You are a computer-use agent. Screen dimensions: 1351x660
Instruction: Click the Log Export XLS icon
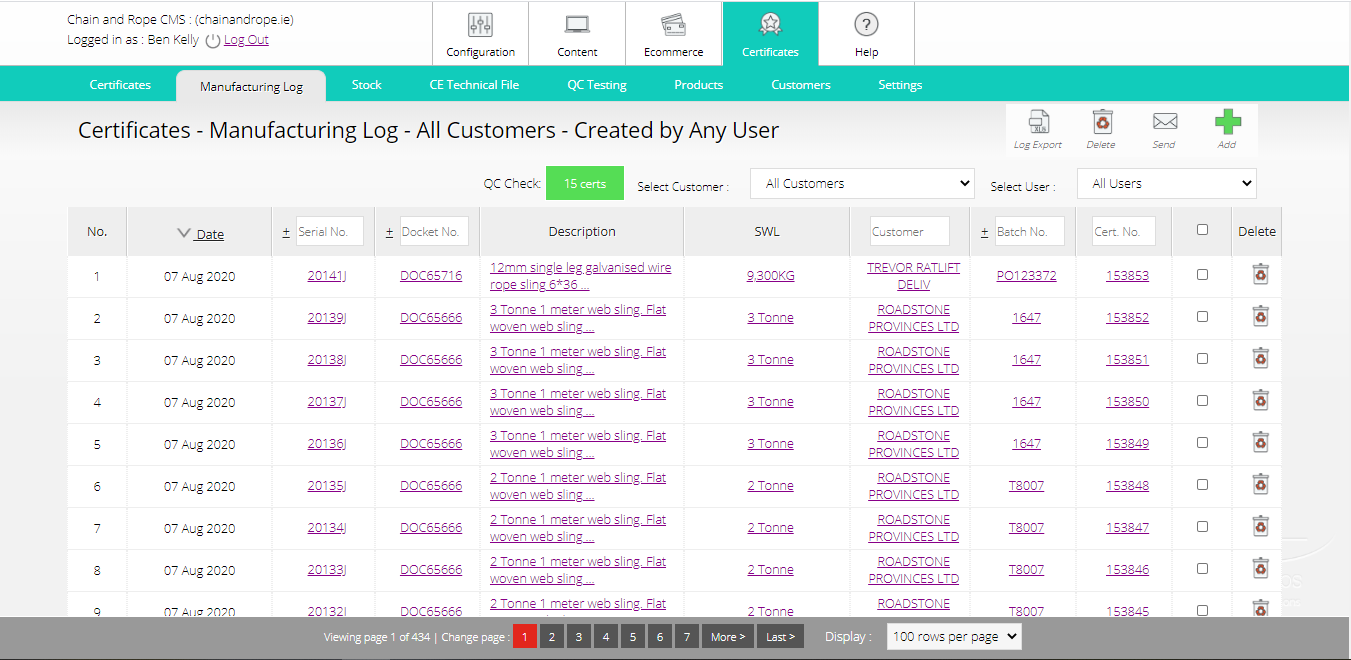click(1038, 123)
